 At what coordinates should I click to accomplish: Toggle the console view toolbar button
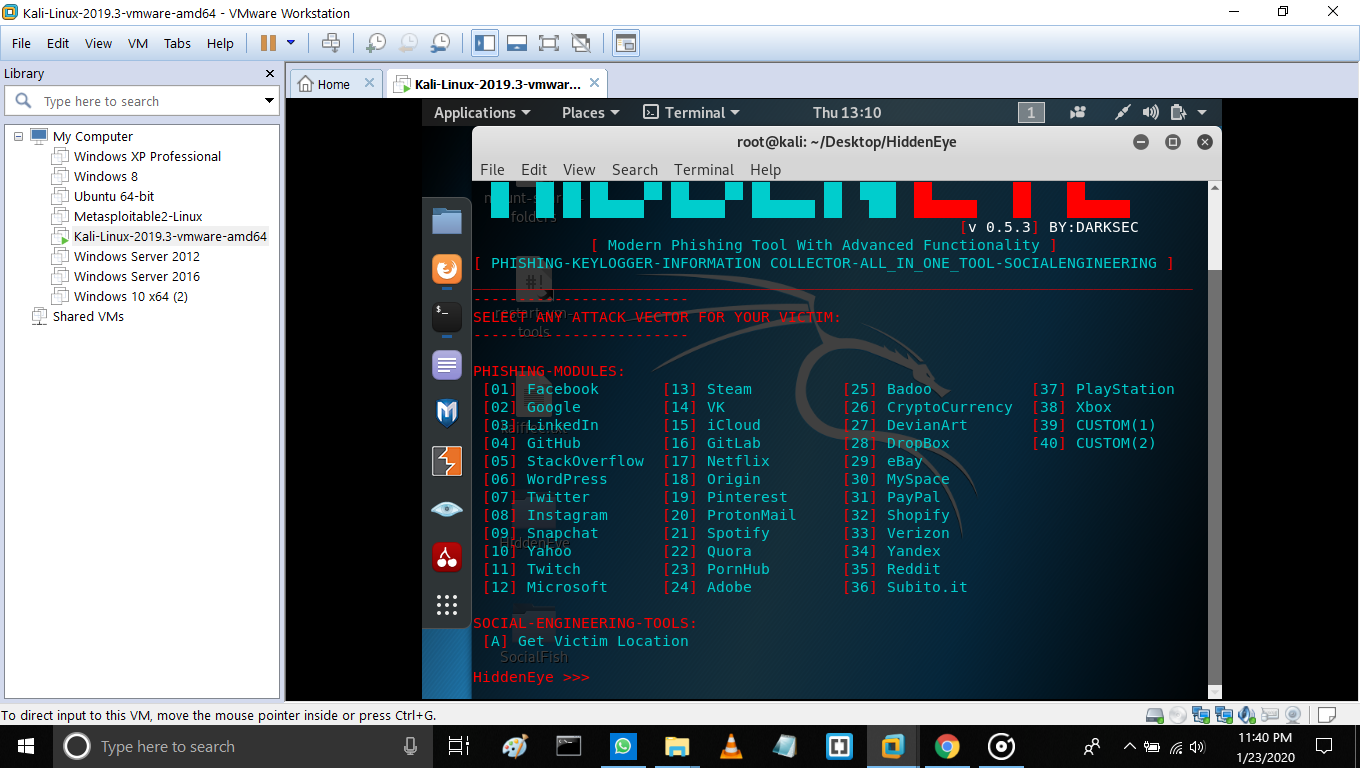[x=625, y=43]
